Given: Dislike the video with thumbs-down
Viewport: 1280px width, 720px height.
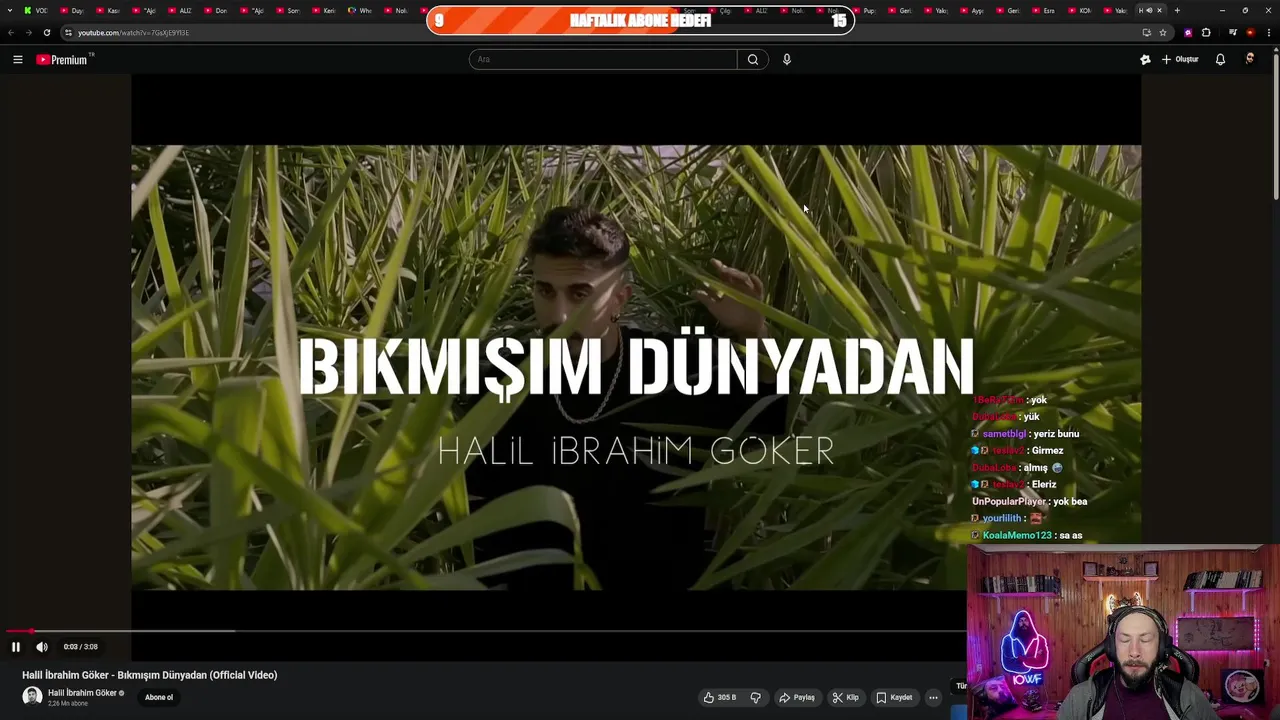Looking at the screenshot, I should 756,697.
